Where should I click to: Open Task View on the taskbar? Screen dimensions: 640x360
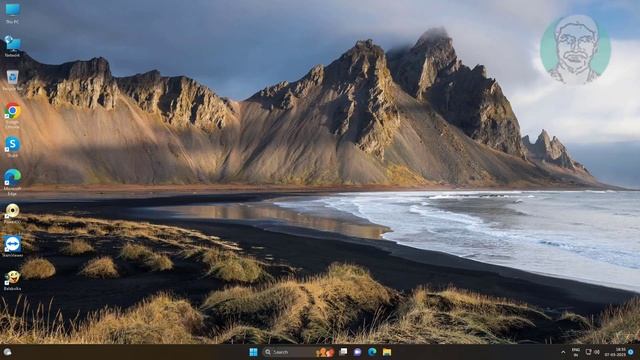(x=343, y=352)
